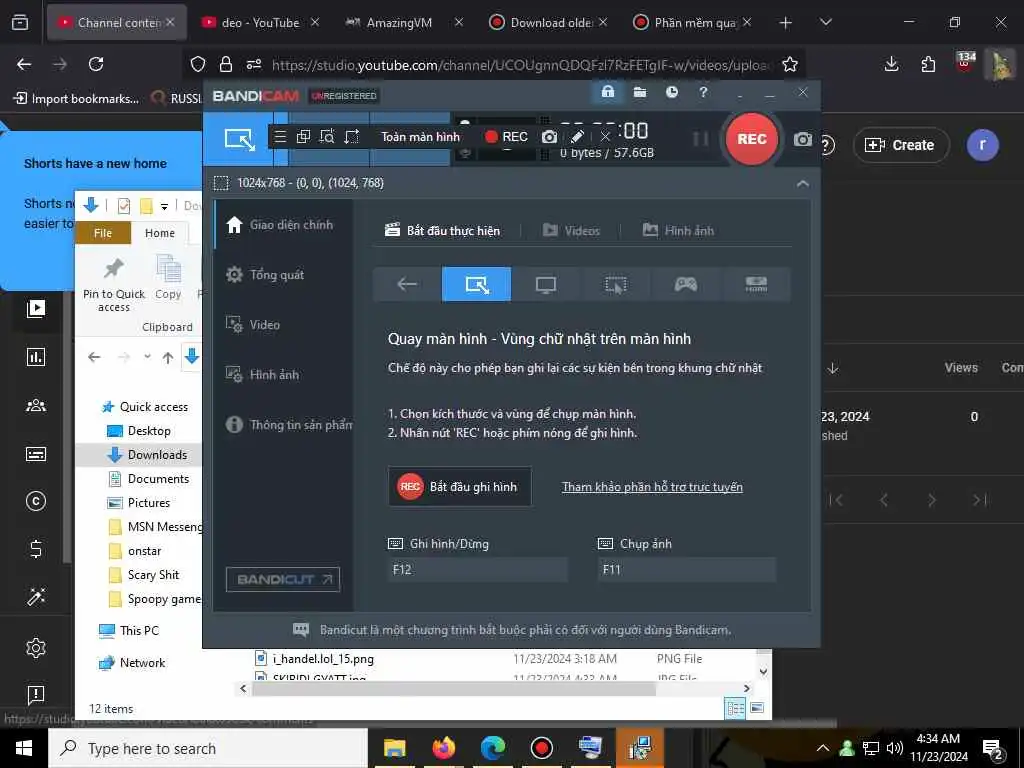Open new browser tab with plus
Image resolution: width=1024 pixels, height=768 pixels.
(785, 23)
